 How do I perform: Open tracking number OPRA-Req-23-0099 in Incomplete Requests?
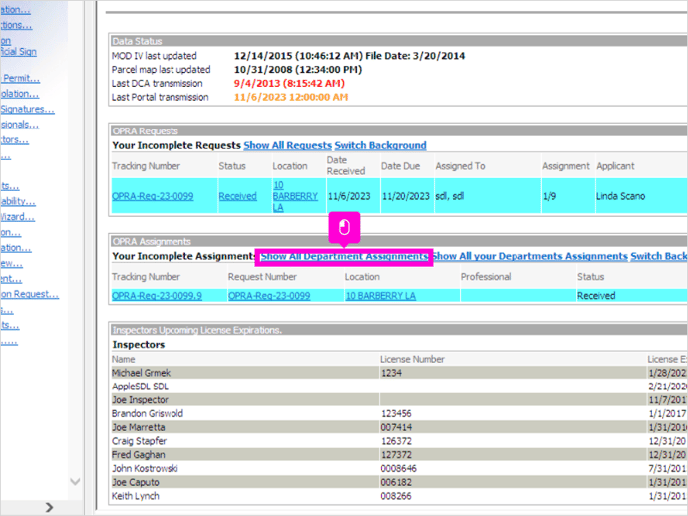coord(152,196)
